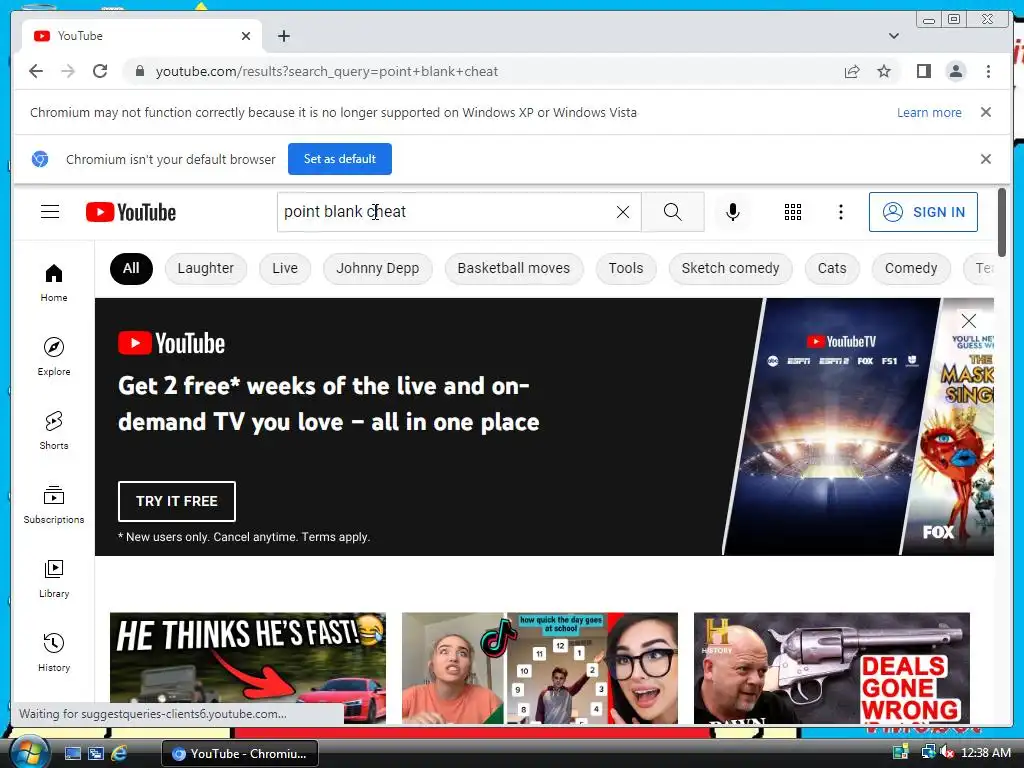Reload the page with the refresh icon
Screen dimensions: 1024x768
100,71
